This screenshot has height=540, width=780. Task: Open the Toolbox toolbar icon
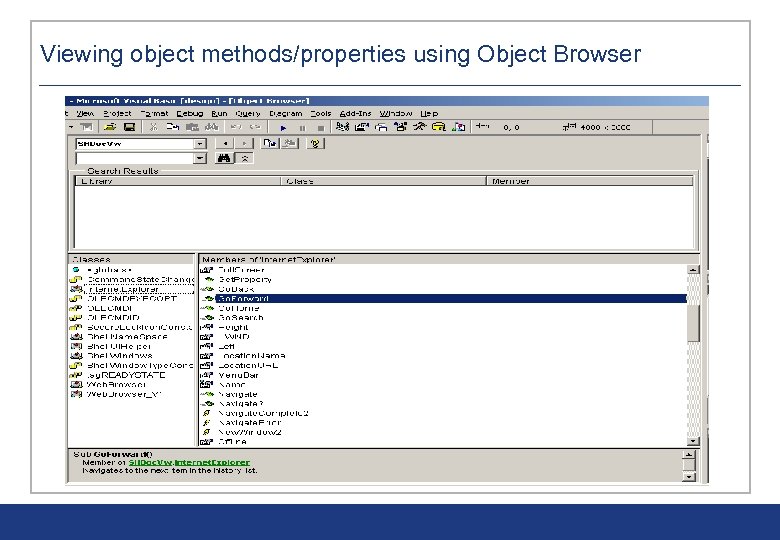tap(419, 127)
